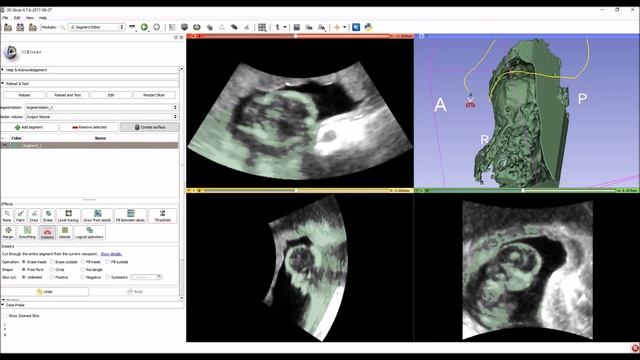Click the module search magnifier icon
This screenshot has width=640, height=360.
click(62, 27)
